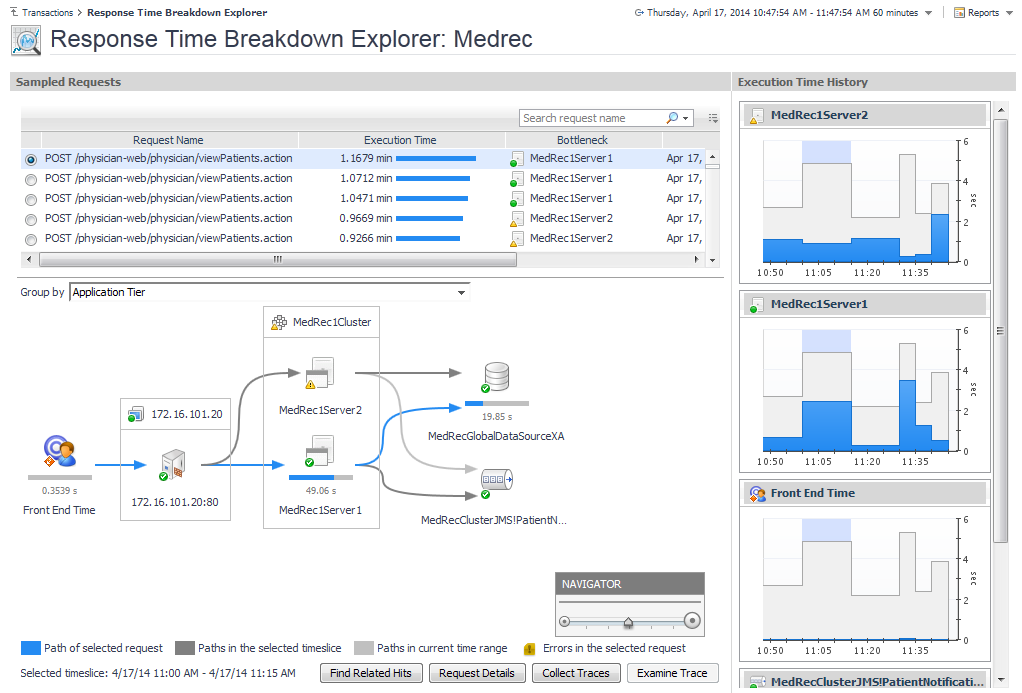Go to Transactions breadcrumb
The width and height of the screenshot is (1022, 693).
49,13
